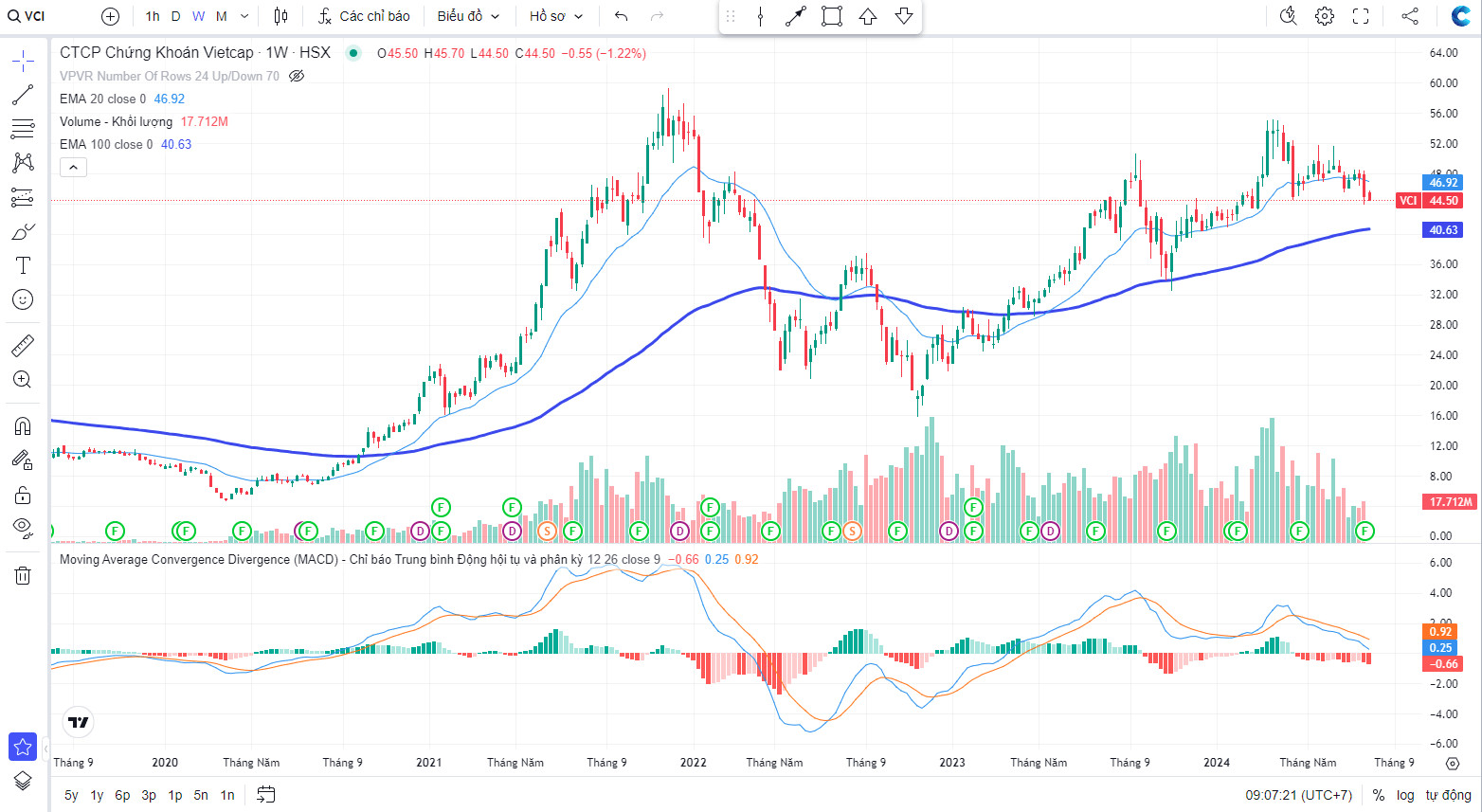Select the crosshair cursor tool
Screen dimensions: 1482x812
click(23, 62)
